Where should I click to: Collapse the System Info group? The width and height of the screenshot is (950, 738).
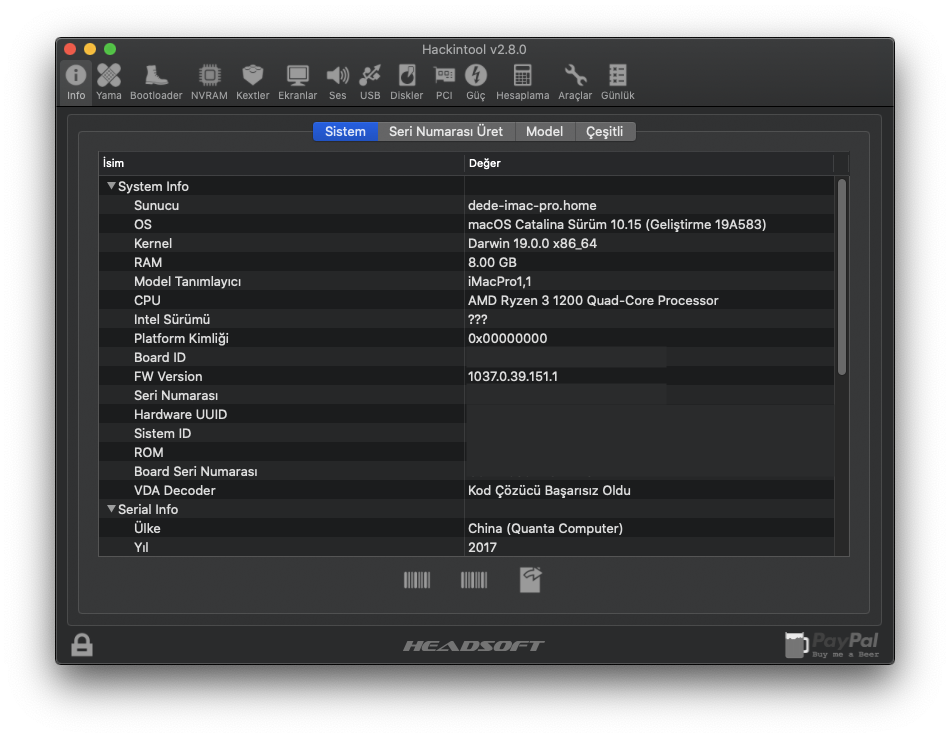[x=111, y=186]
